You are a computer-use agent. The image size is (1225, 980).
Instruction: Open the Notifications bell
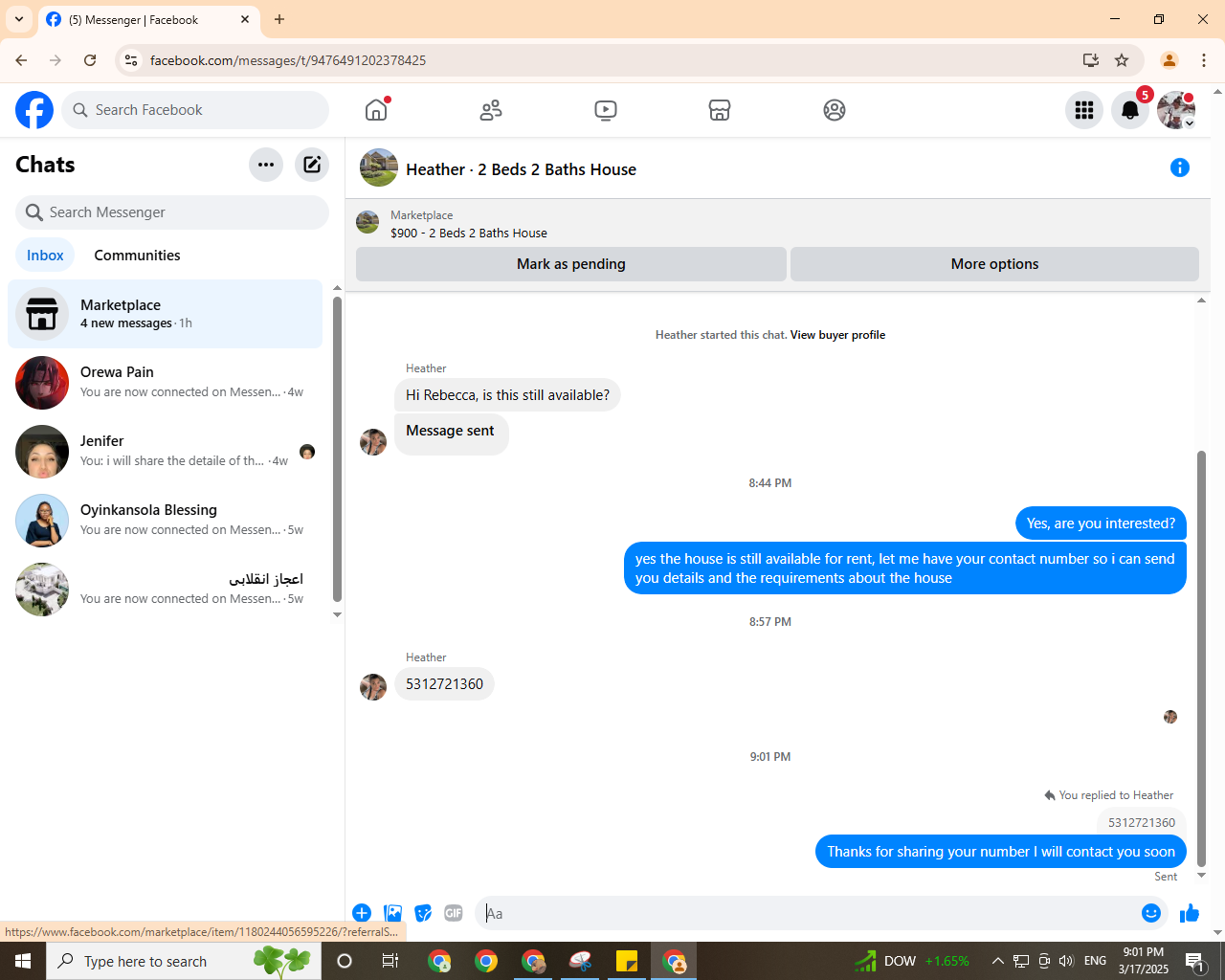pos(1130,110)
